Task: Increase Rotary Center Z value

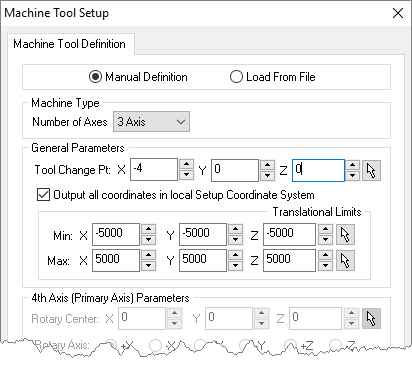Action: (351, 313)
